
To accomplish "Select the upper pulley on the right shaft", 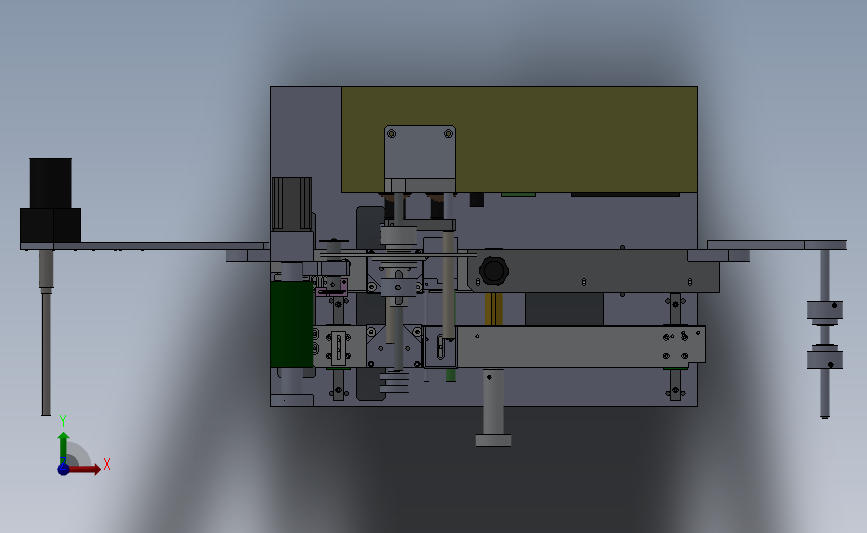I will click(x=824, y=311).
